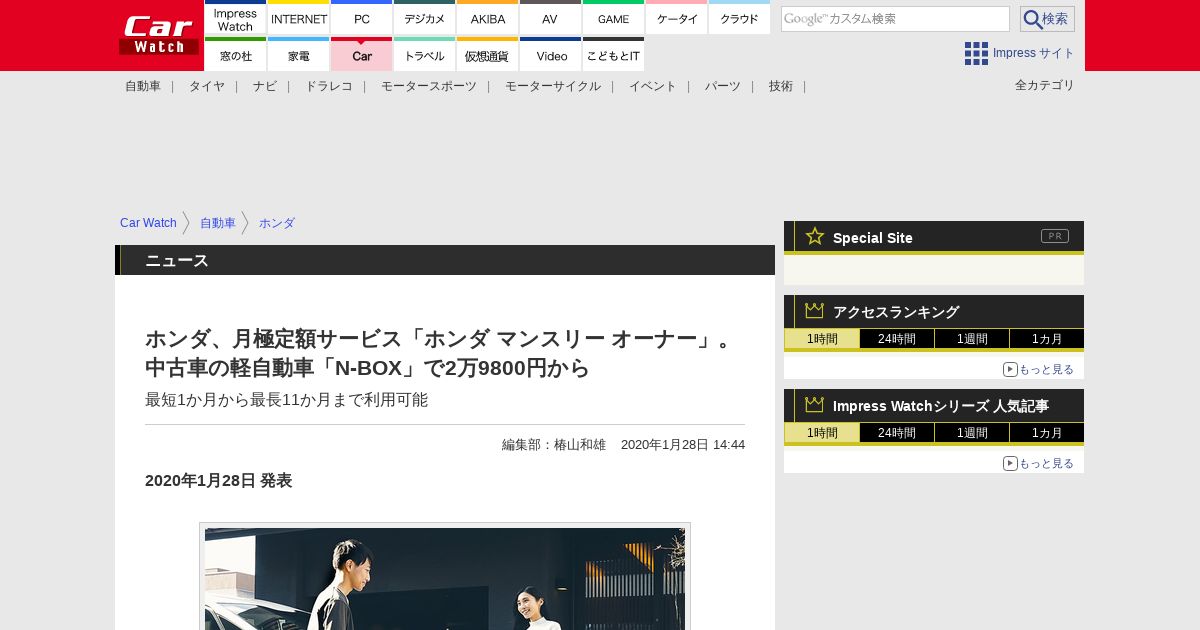The width and height of the screenshot is (1200, 630).
Task: Click もっと見る under アクセスランキング
Action: coord(1039,369)
